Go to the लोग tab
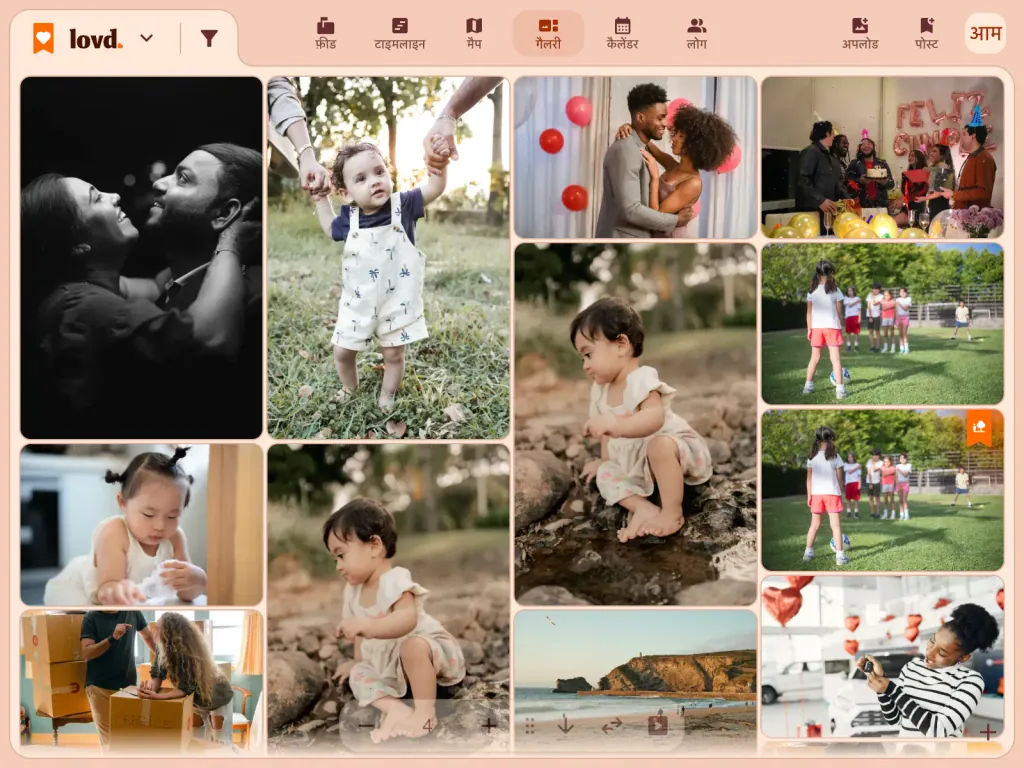The width and height of the screenshot is (1024, 768). coord(697,34)
